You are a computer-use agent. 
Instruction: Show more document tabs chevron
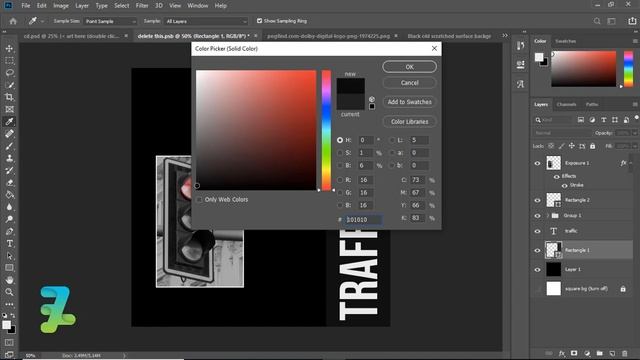505,36
